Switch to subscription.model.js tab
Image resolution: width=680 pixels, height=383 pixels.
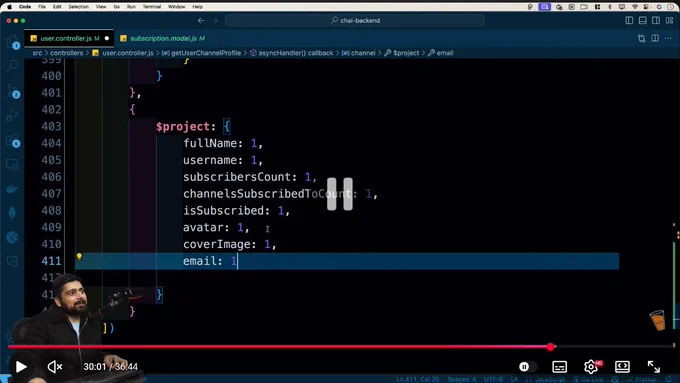pos(162,39)
